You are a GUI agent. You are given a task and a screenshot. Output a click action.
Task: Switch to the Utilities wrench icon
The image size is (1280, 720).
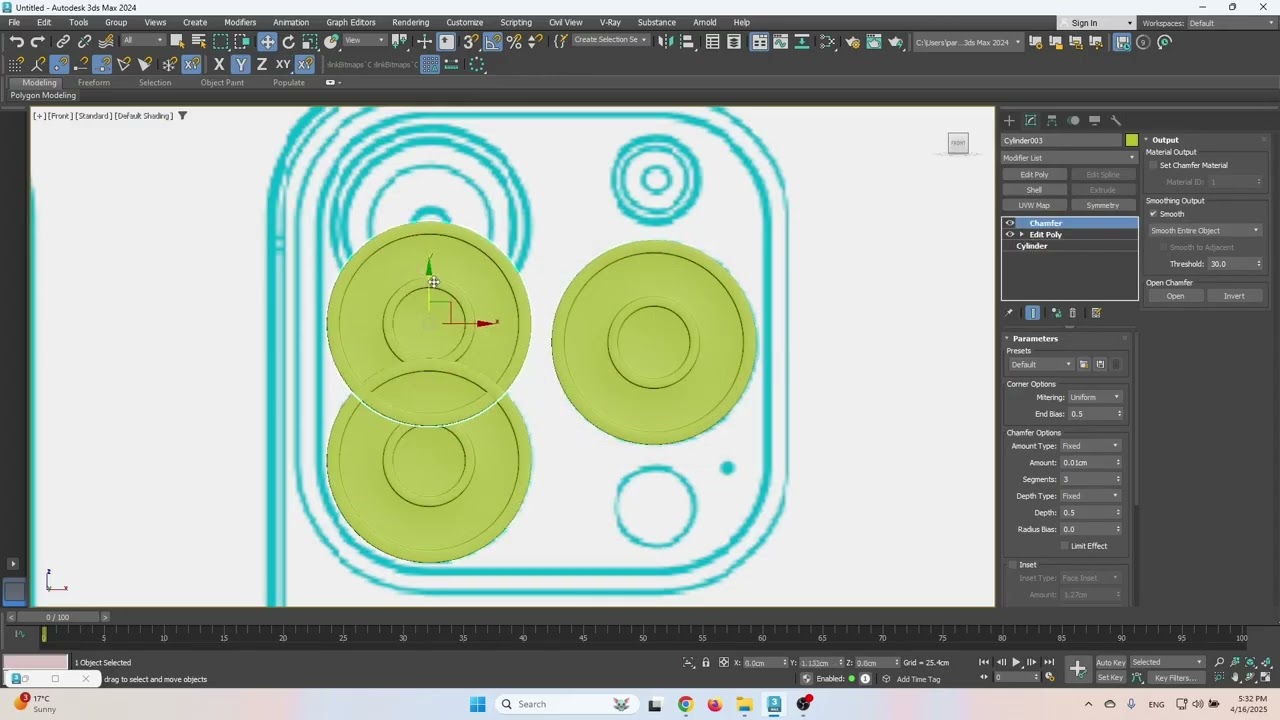[1116, 120]
